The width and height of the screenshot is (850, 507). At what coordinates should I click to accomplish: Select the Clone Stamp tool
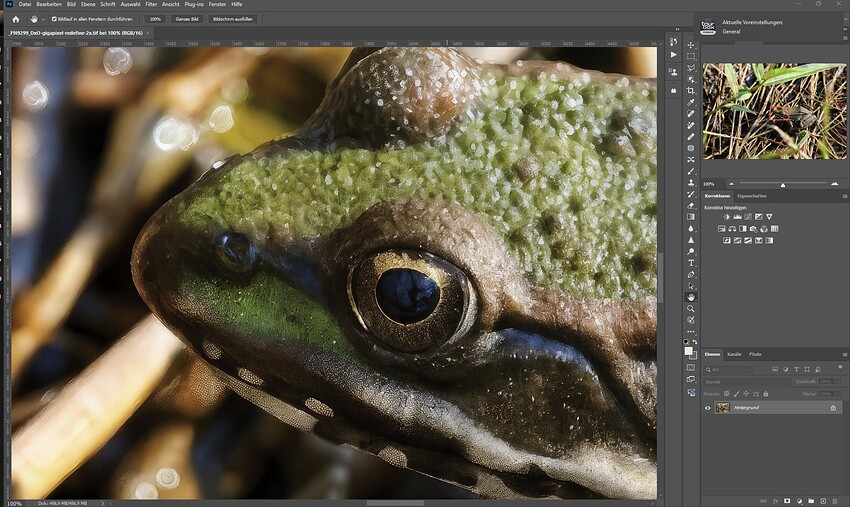691,182
